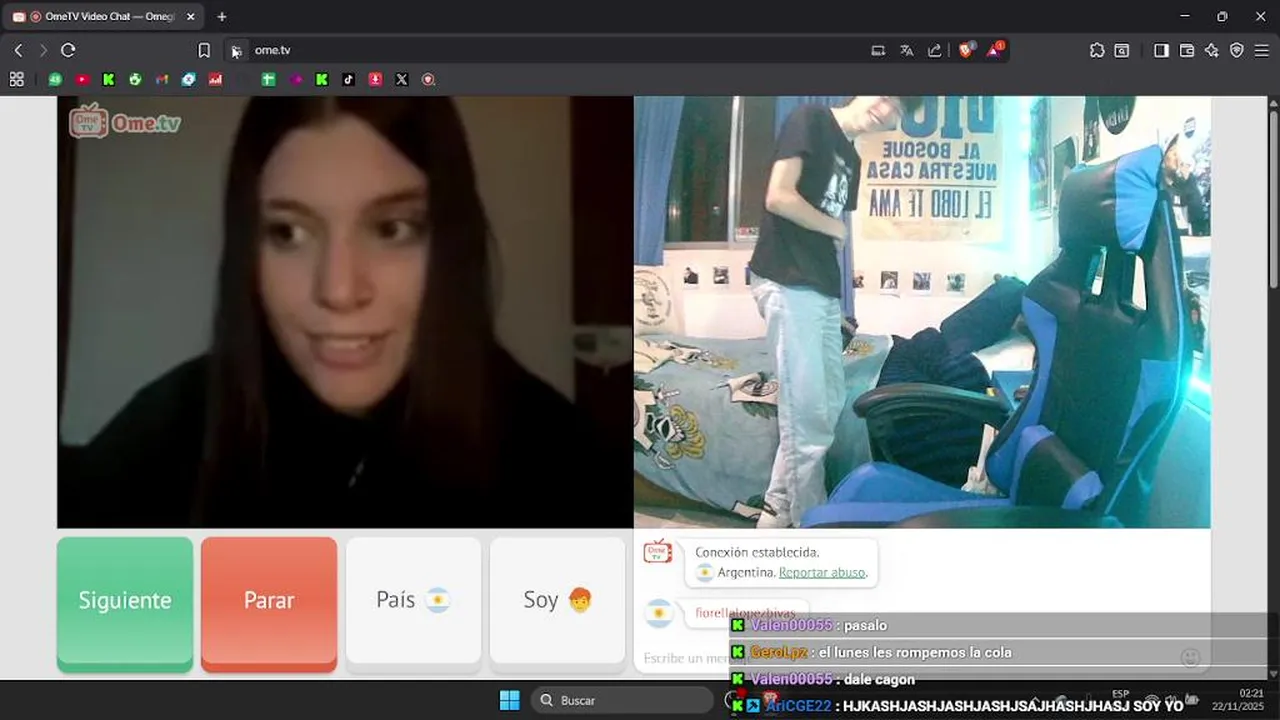Screen dimensions: 1280x720
Task: Open the Gmail bookmark
Action: point(162,79)
